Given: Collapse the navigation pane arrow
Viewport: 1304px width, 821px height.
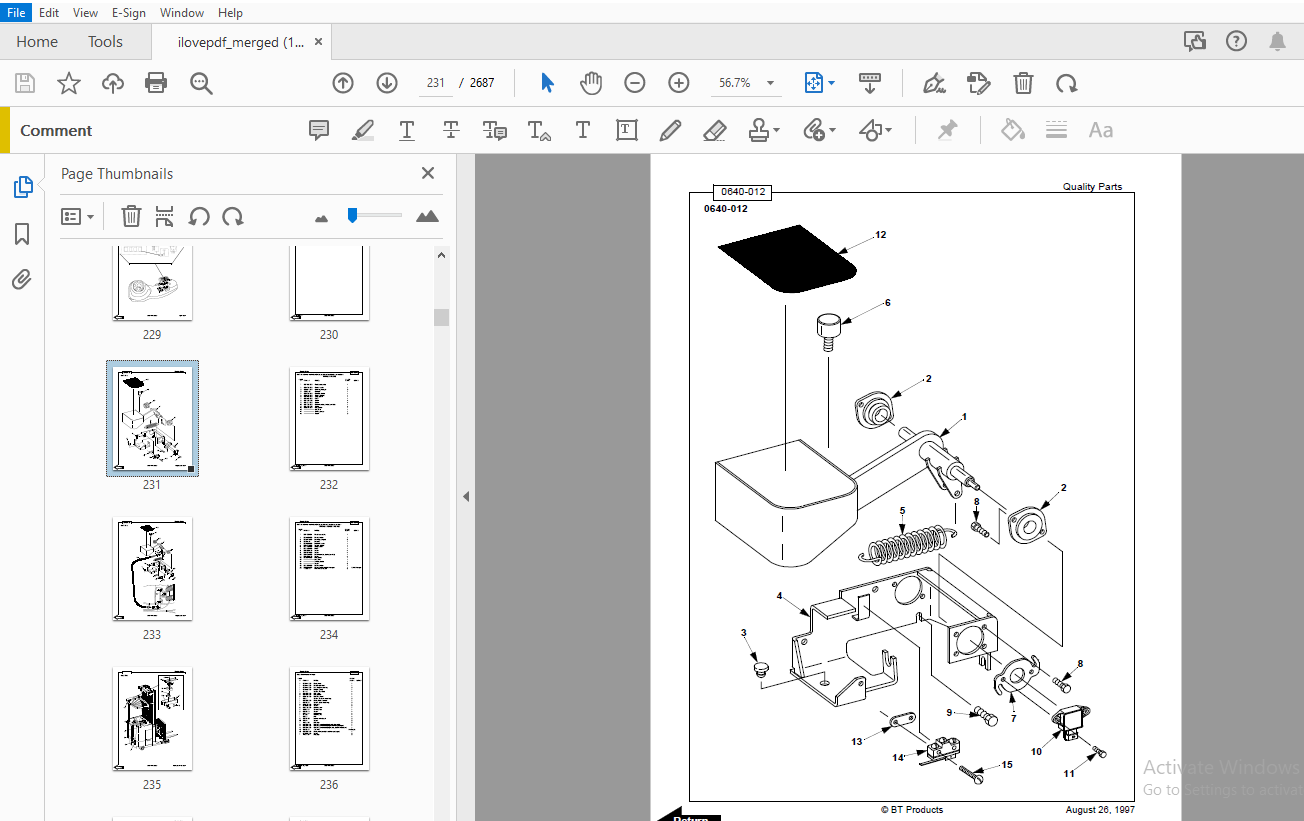Looking at the screenshot, I should (x=465, y=496).
